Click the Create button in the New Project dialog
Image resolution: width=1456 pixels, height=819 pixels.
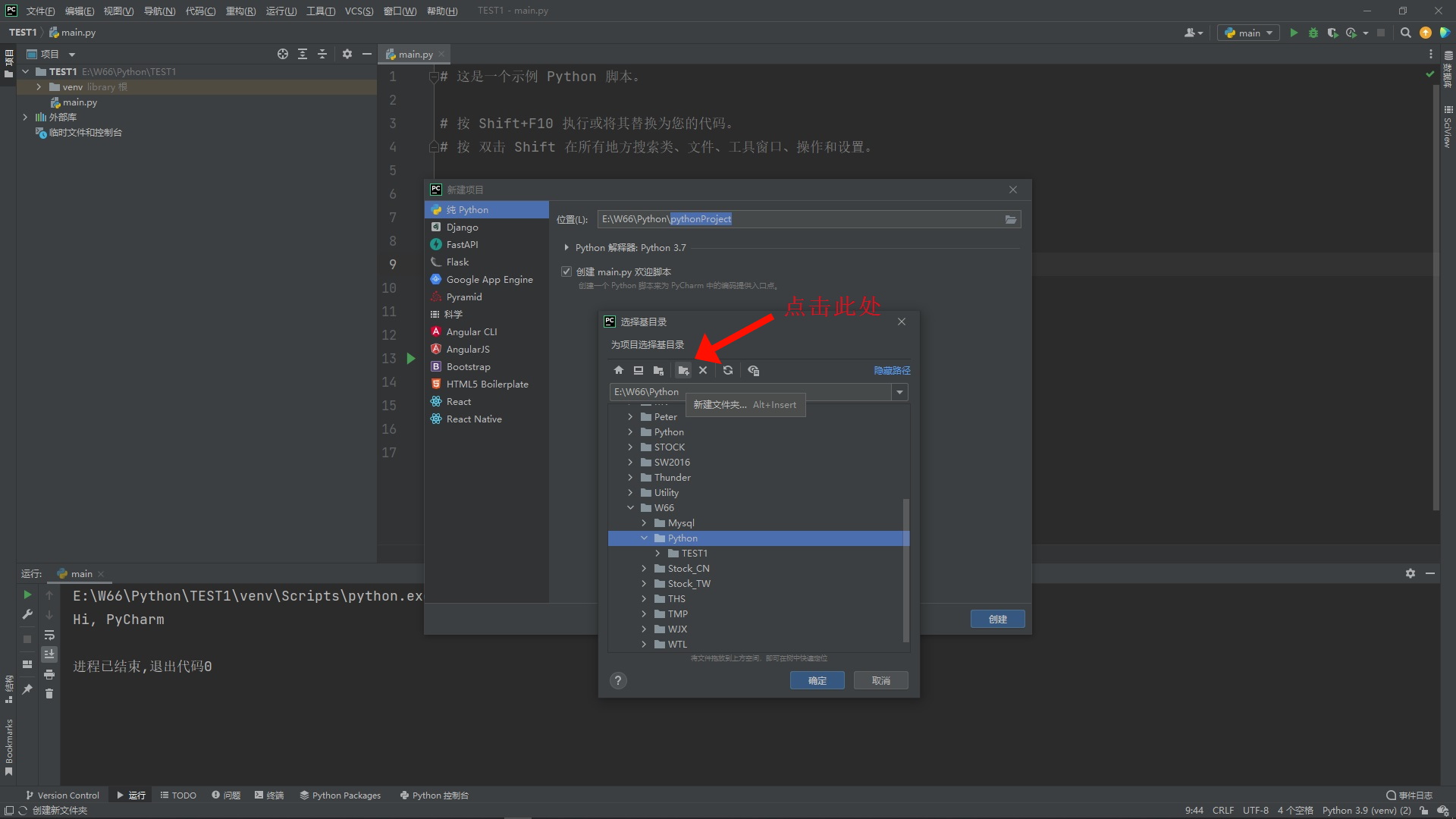[x=997, y=619]
